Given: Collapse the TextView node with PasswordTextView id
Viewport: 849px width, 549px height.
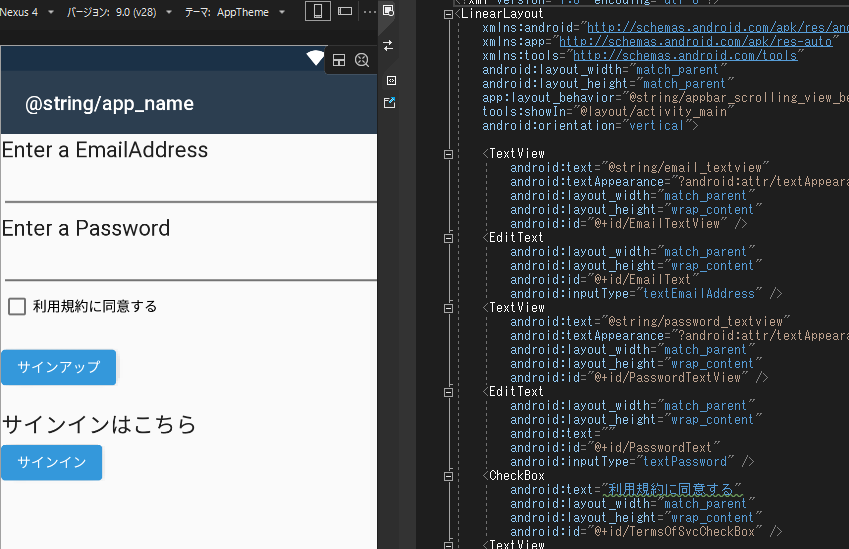Looking at the screenshot, I should (x=448, y=308).
